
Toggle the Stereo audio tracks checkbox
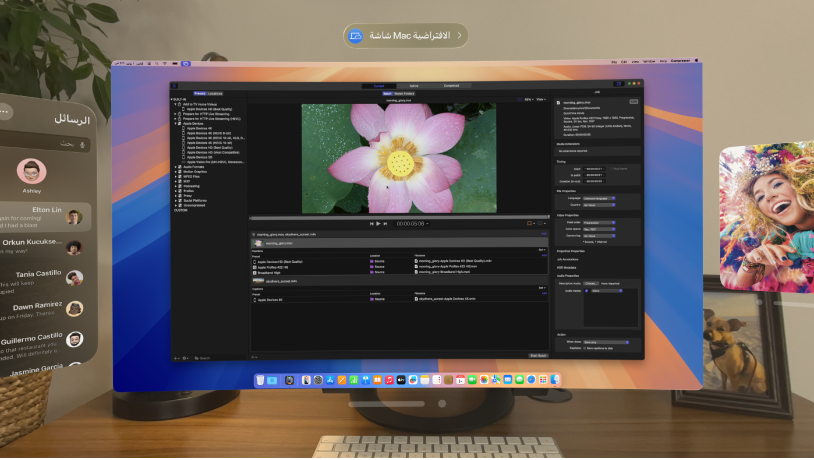(x=587, y=291)
